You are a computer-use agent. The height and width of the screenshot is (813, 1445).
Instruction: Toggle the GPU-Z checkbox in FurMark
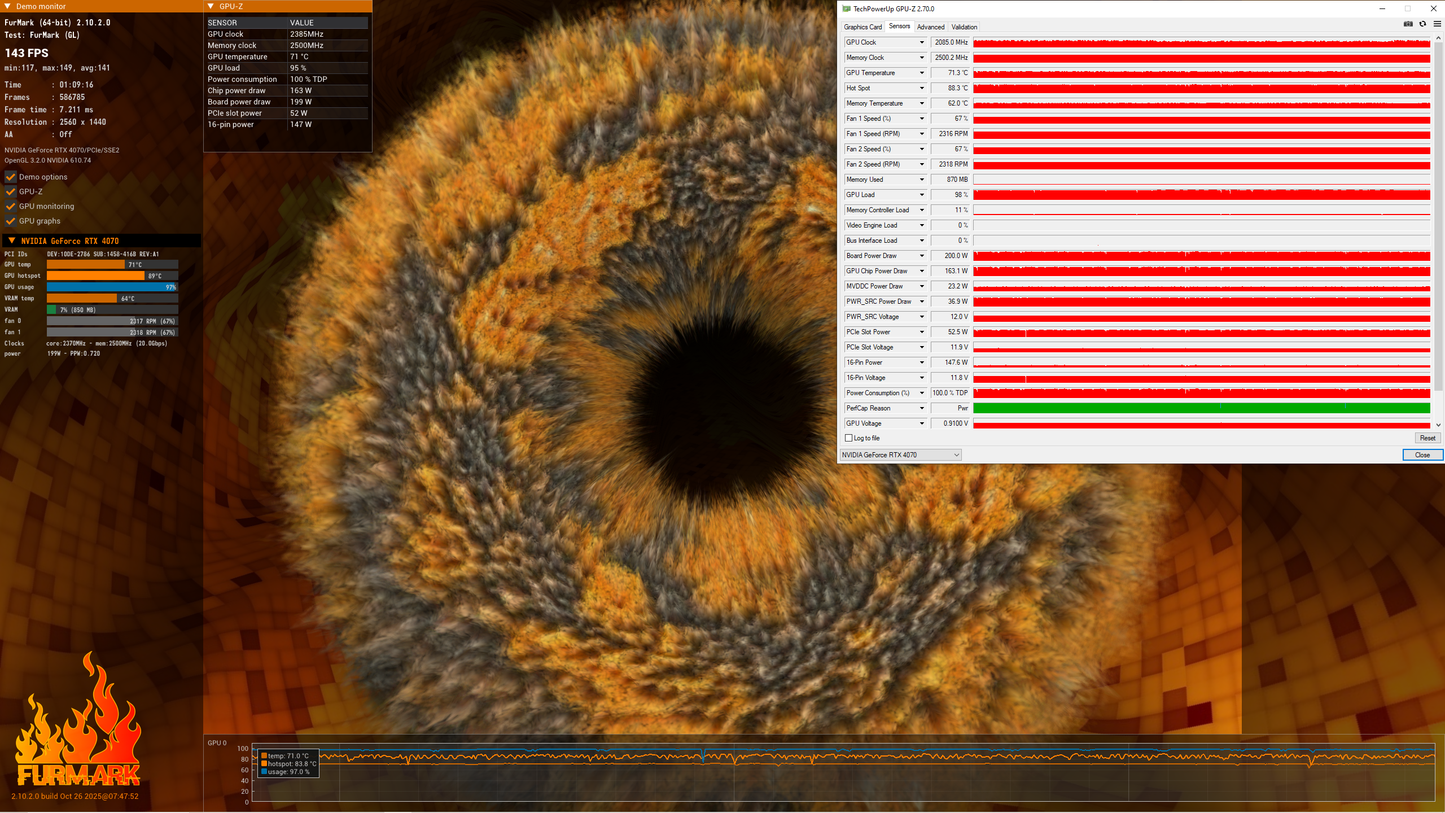point(11,191)
